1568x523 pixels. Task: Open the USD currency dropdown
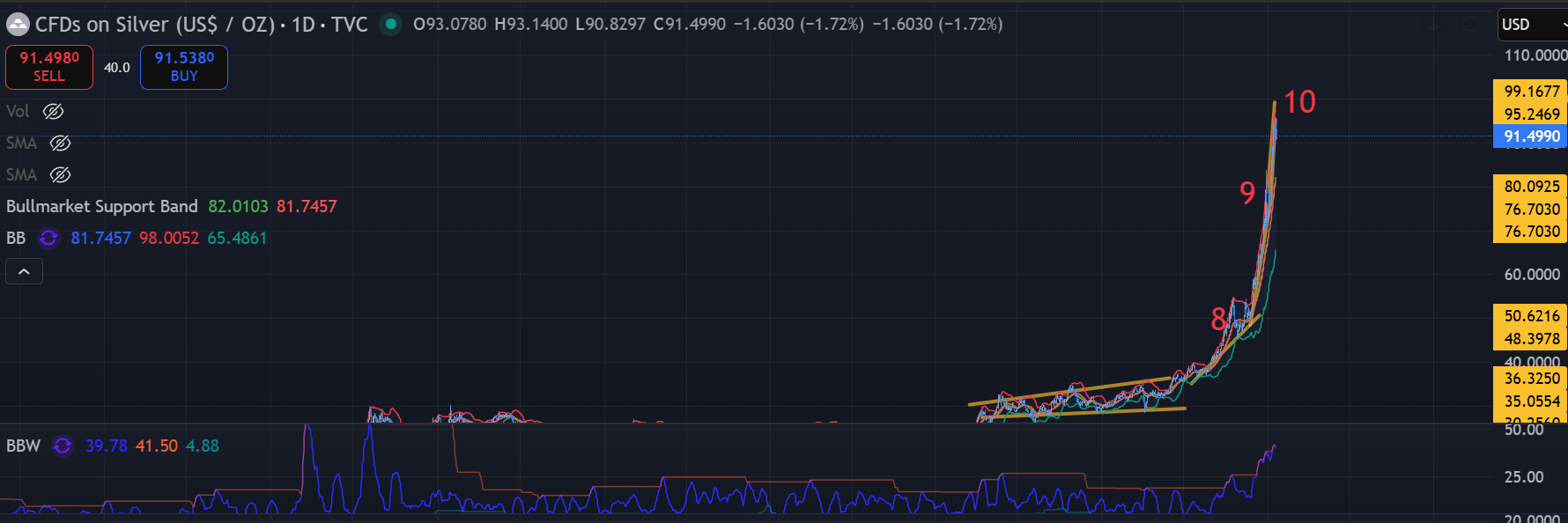1533,25
